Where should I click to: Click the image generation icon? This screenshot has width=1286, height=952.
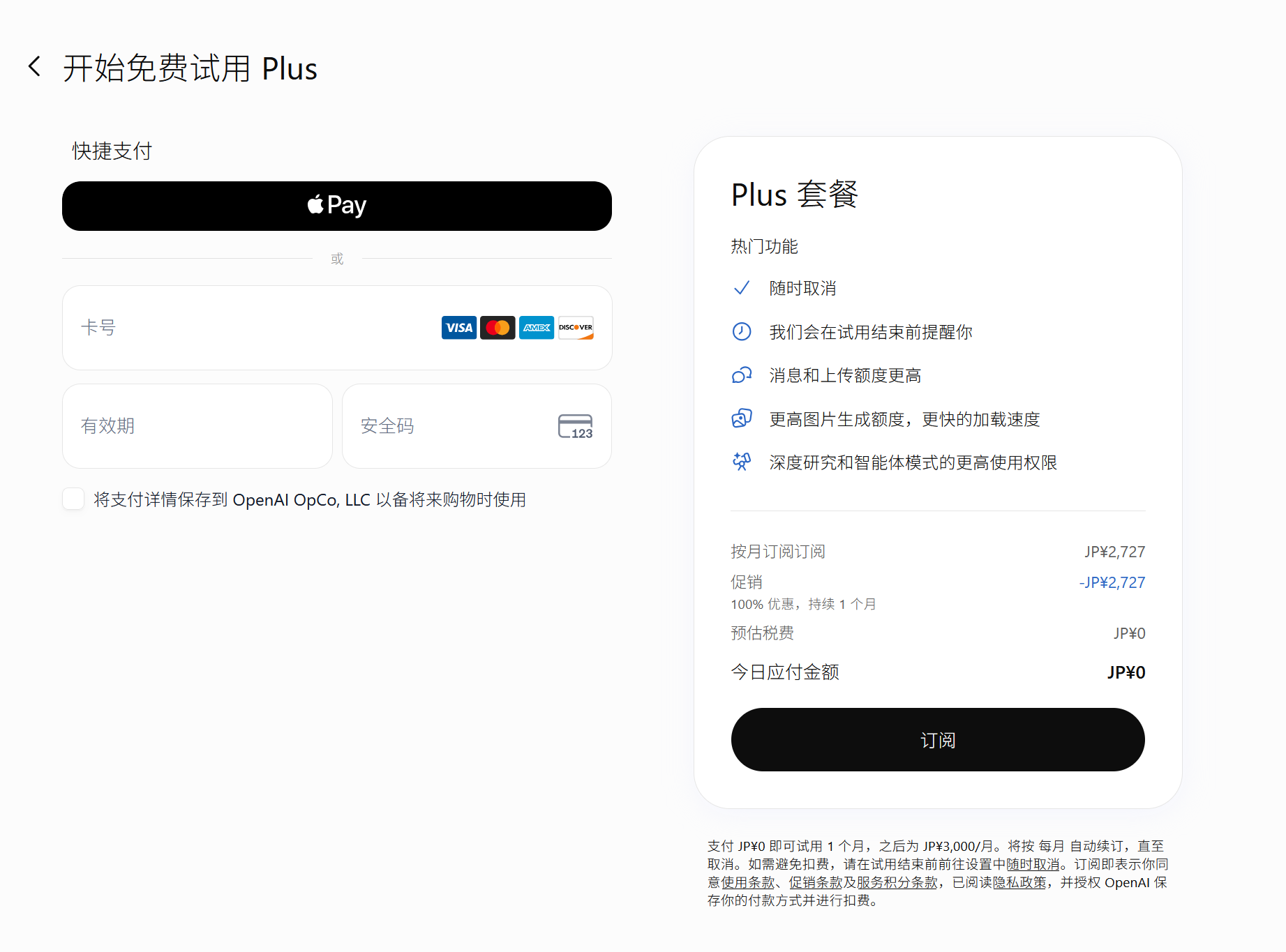pos(742,418)
